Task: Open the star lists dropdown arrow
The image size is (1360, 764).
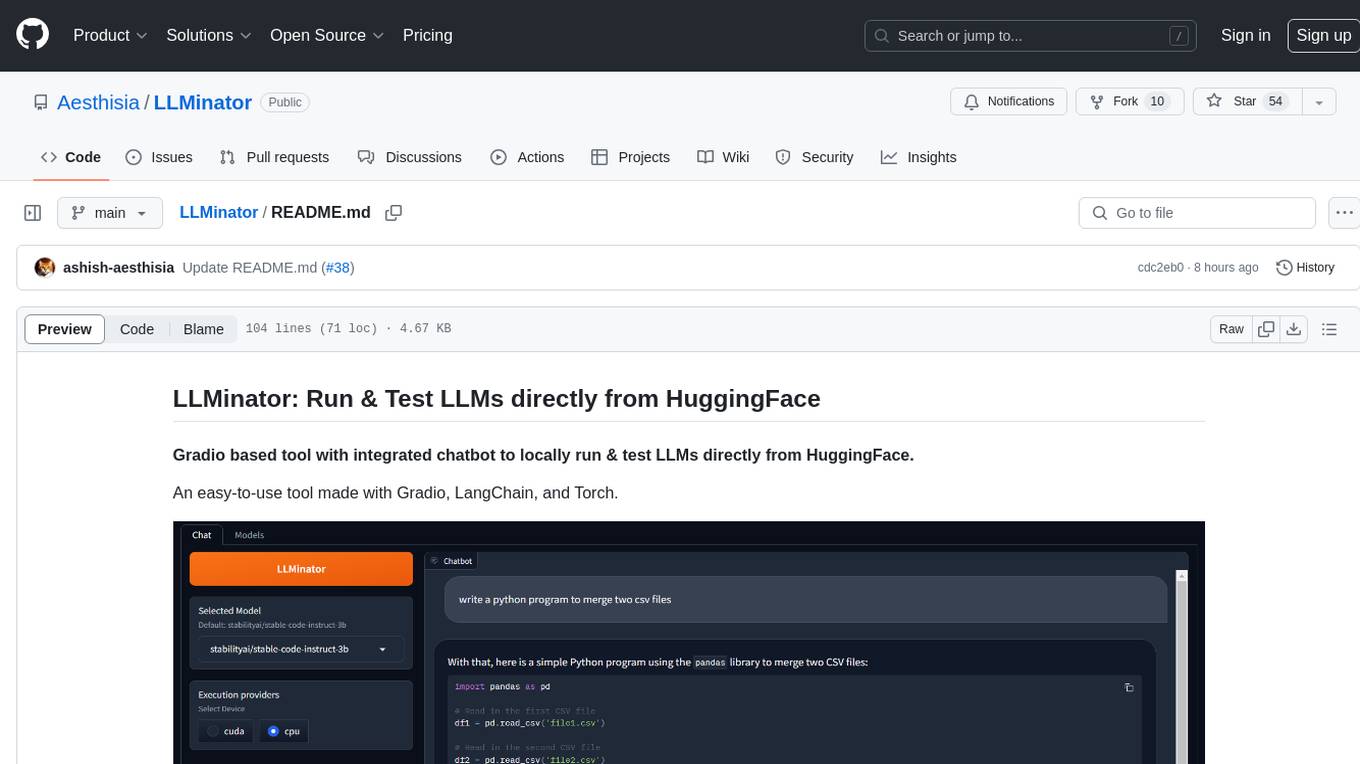Action: [1319, 102]
